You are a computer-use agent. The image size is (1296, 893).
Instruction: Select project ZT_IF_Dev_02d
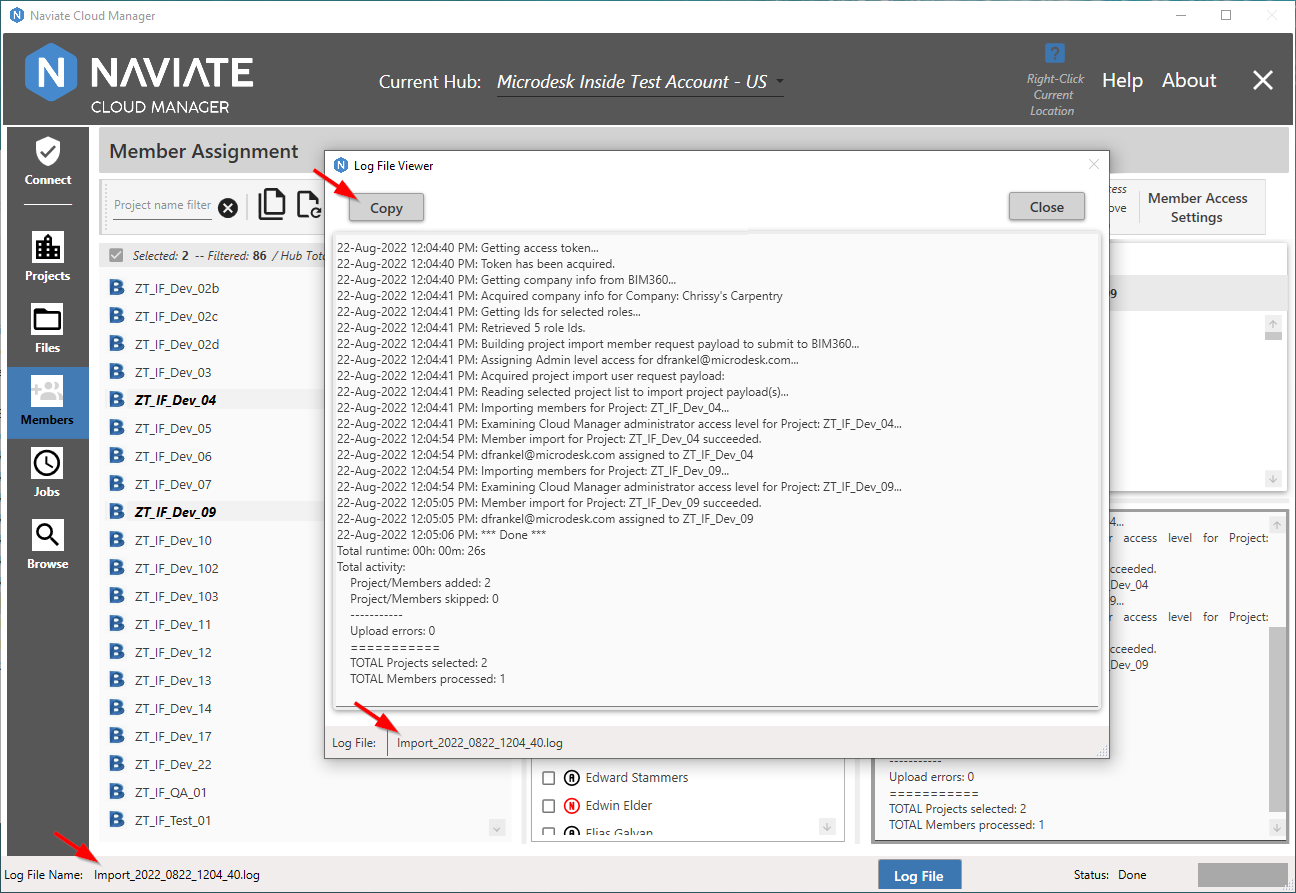tap(177, 344)
